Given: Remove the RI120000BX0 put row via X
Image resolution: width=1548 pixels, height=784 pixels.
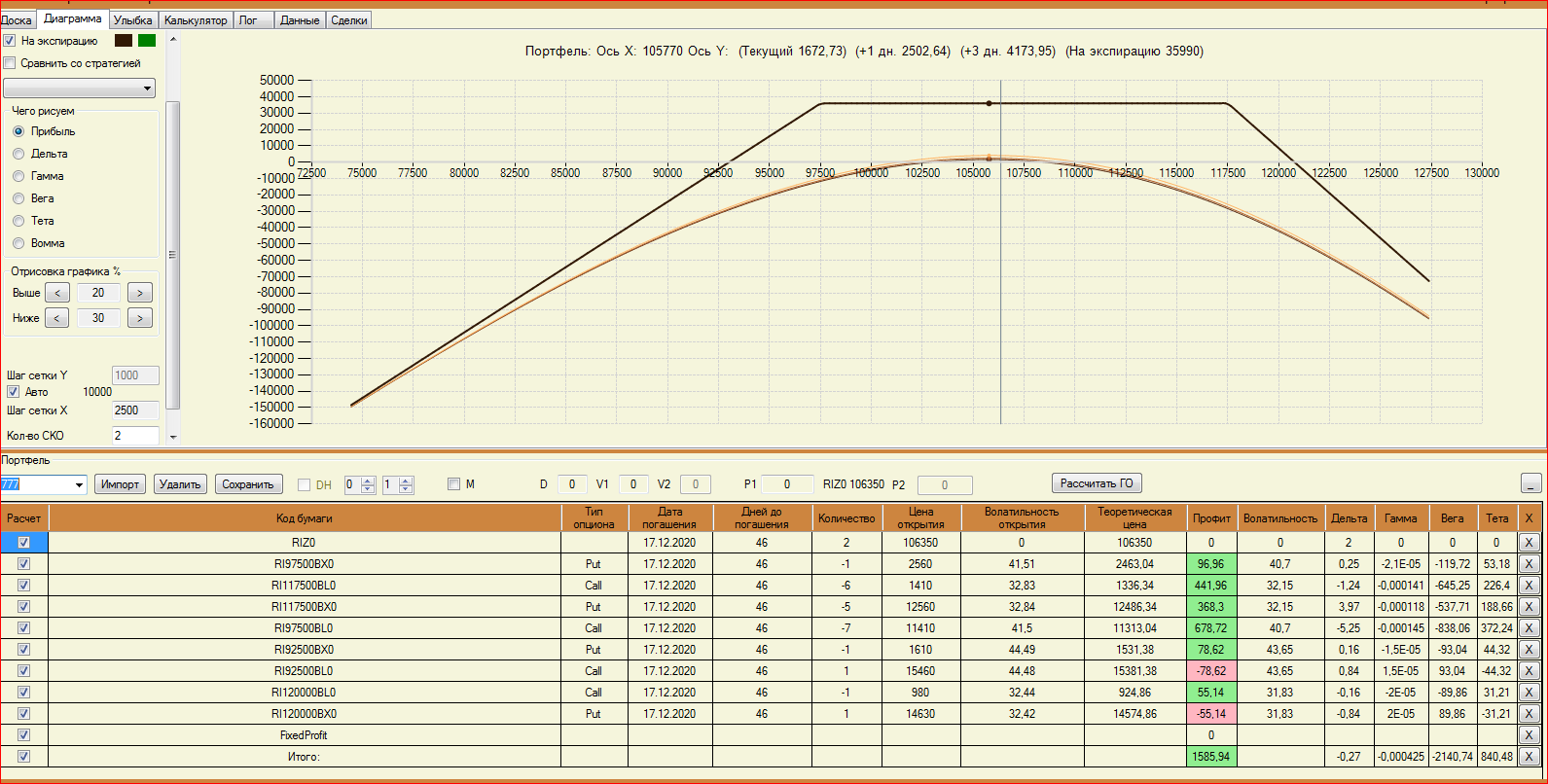Looking at the screenshot, I should [x=1529, y=714].
